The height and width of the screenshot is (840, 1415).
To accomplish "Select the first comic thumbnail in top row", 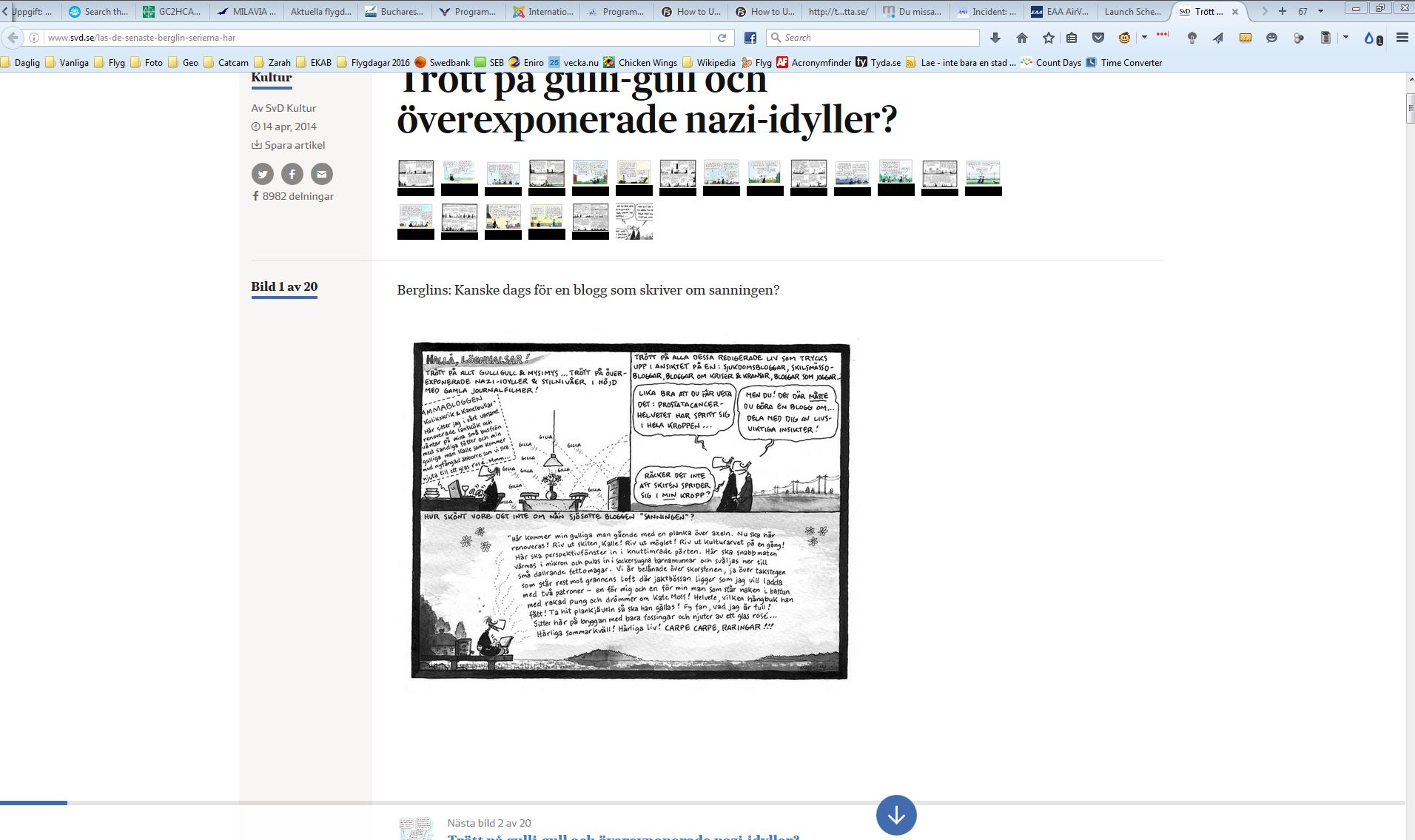I will click(416, 178).
